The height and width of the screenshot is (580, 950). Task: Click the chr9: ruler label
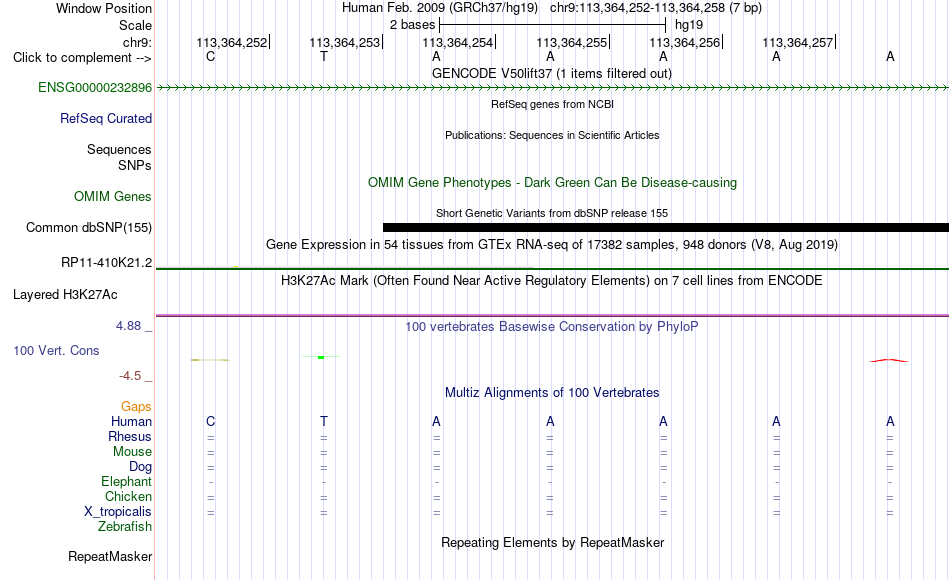coord(137,42)
